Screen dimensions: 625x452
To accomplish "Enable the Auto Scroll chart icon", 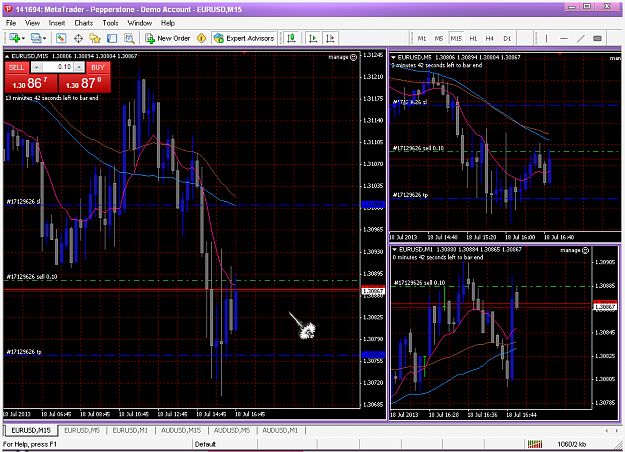I will [313, 38].
